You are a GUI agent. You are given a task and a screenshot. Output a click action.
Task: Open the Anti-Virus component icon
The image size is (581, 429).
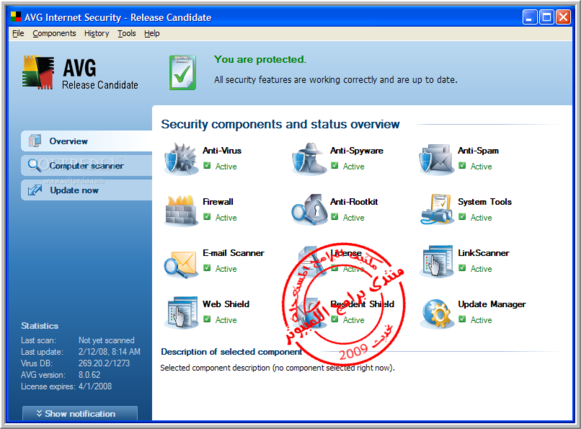tap(181, 159)
